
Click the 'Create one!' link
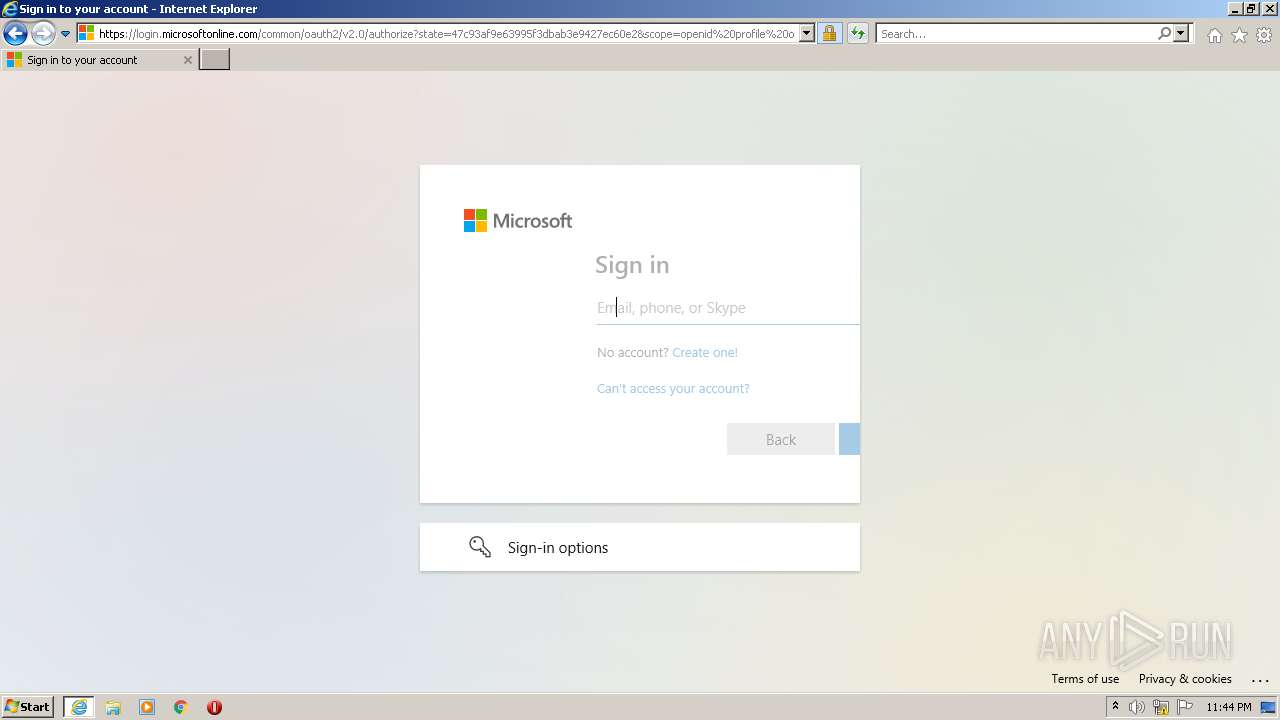(705, 353)
